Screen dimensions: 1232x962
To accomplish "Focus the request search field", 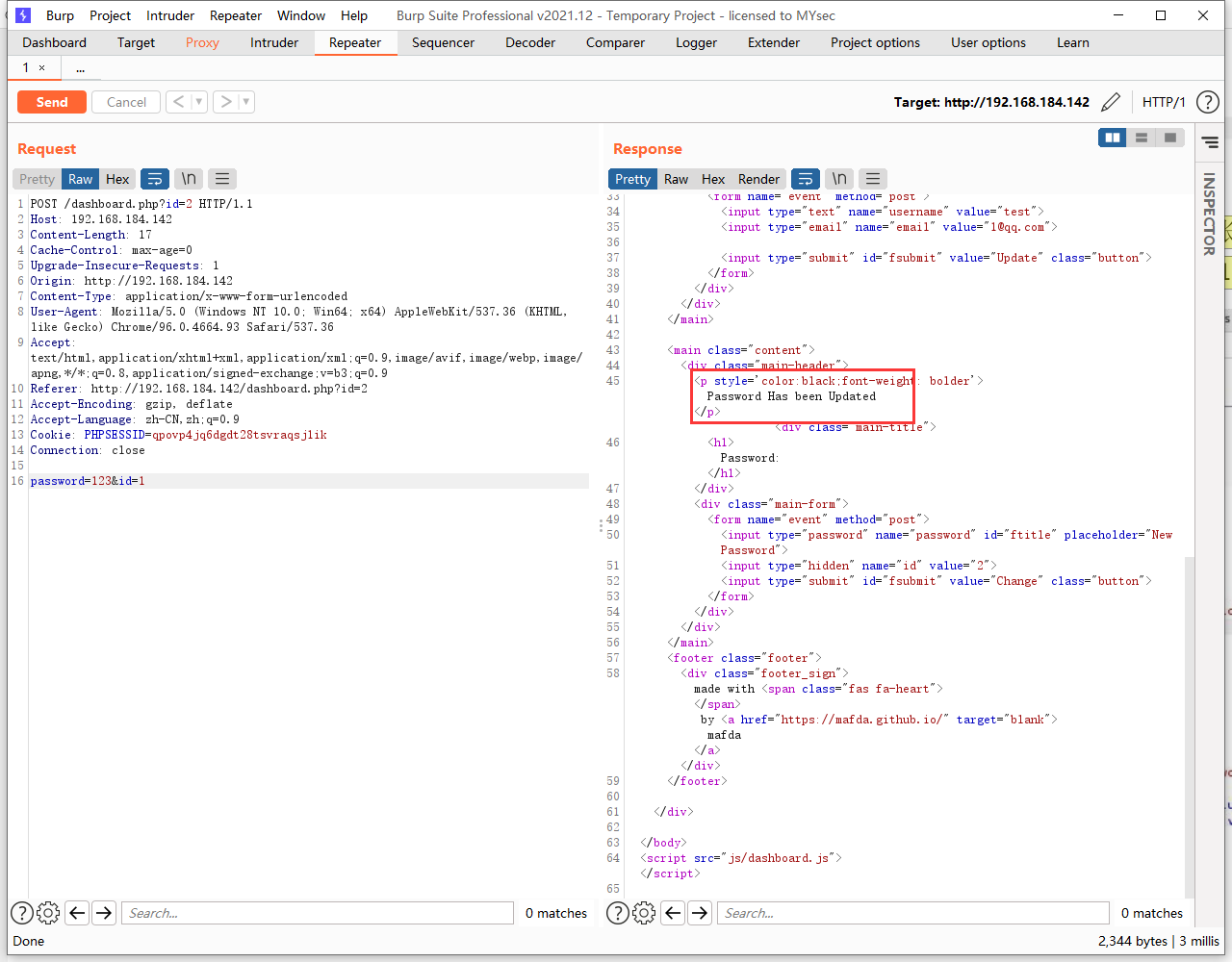I will click(x=318, y=913).
